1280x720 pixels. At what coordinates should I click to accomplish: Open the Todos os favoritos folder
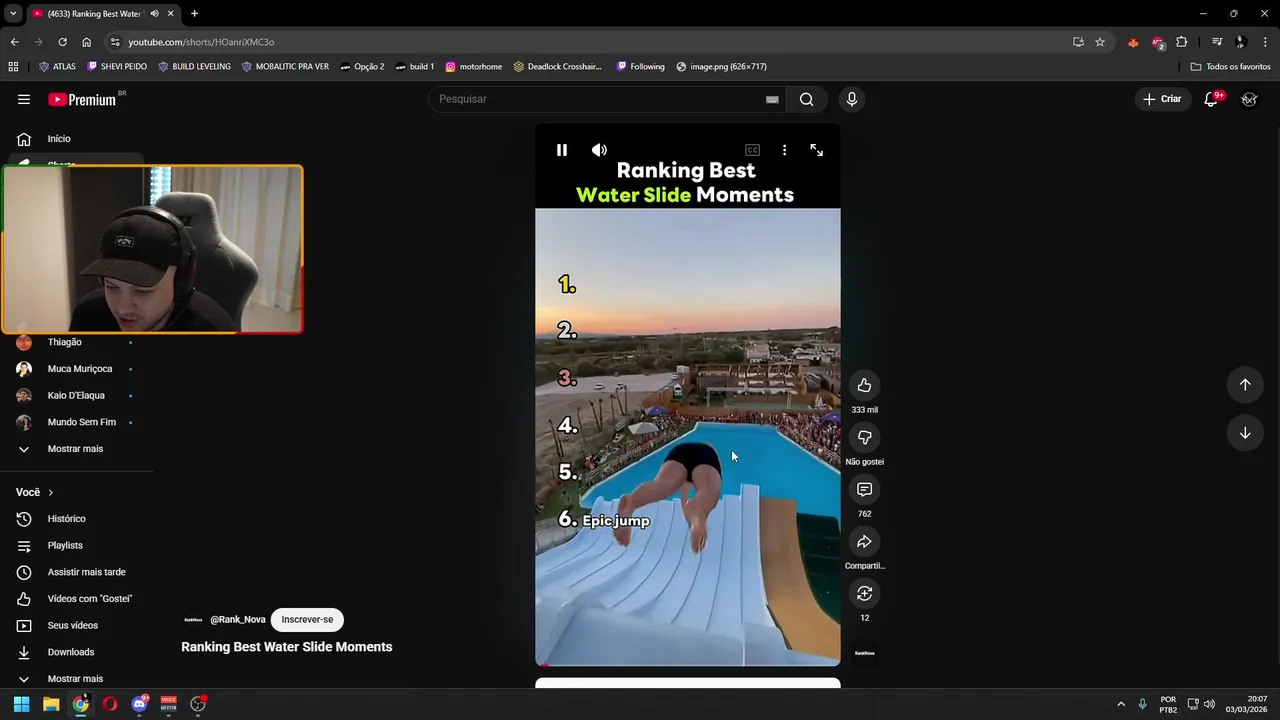[x=1230, y=67]
